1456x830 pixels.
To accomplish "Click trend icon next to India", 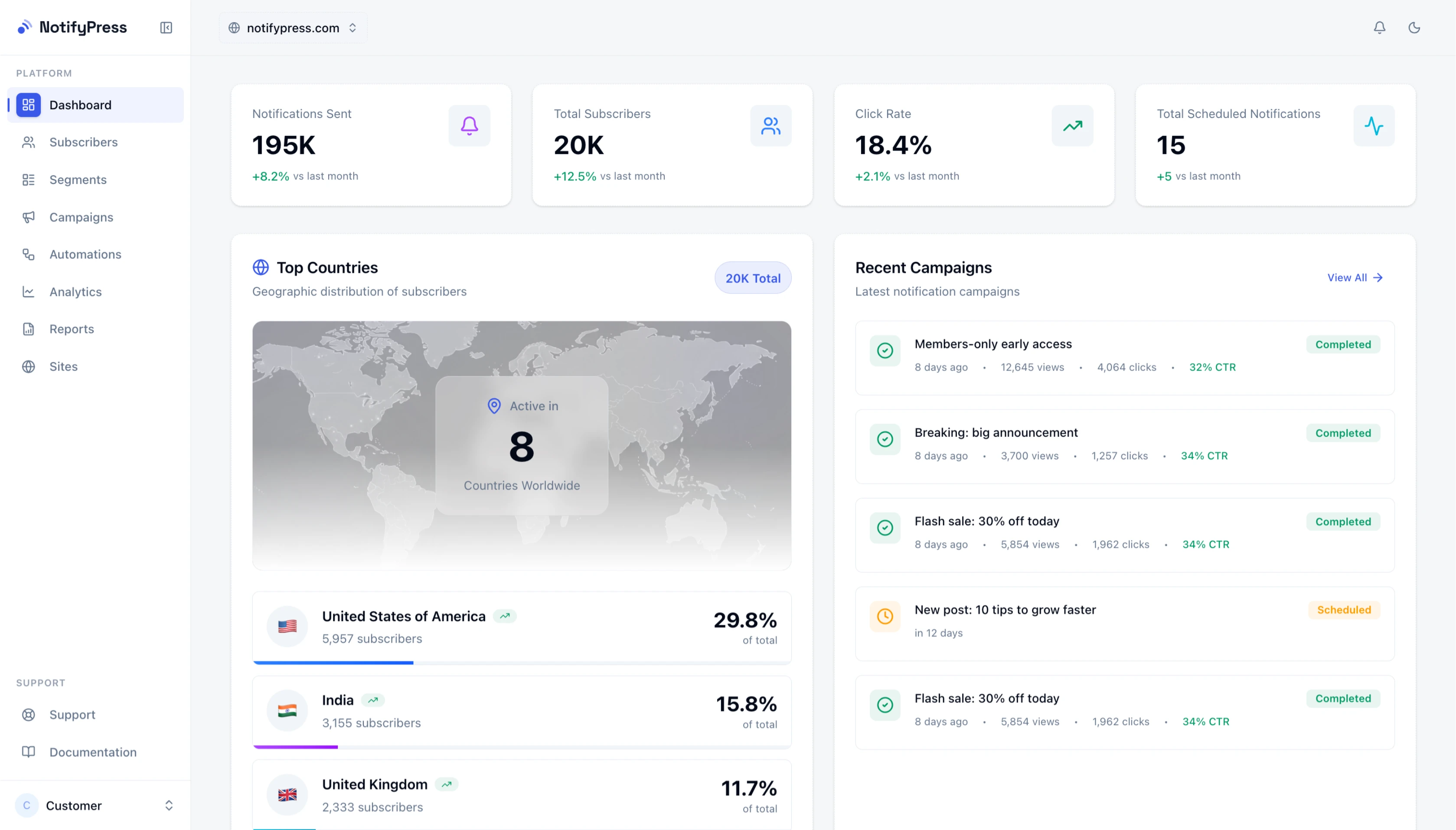I will click(x=373, y=700).
